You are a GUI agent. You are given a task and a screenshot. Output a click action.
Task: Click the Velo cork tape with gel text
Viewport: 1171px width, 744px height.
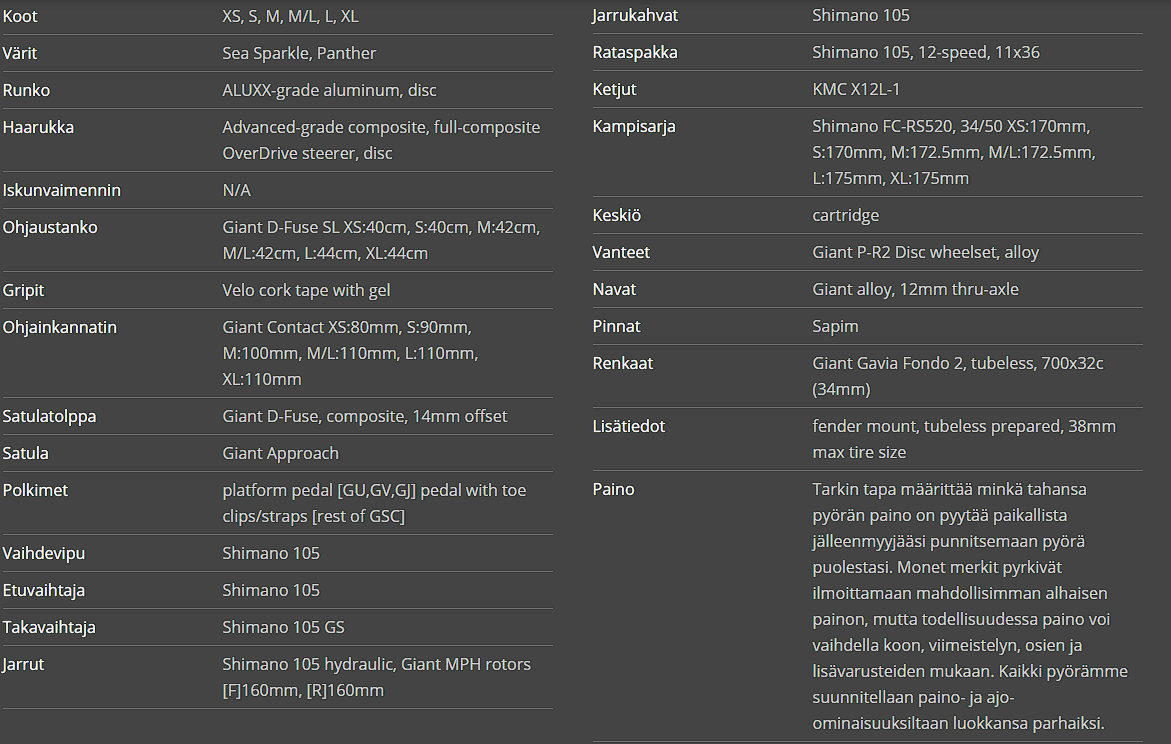tap(306, 290)
